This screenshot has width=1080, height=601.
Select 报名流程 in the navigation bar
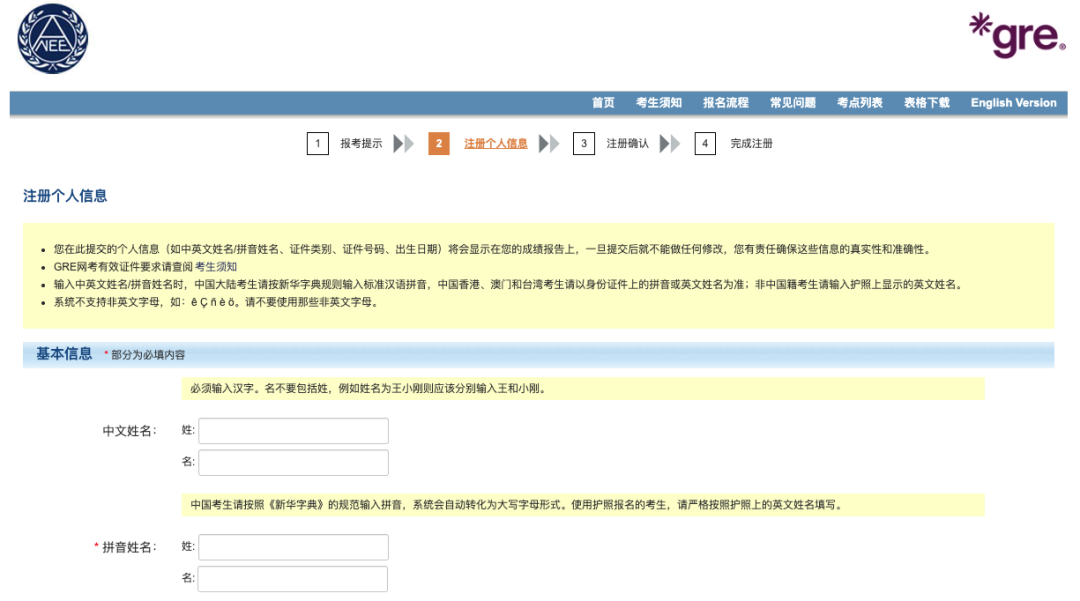click(725, 102)
